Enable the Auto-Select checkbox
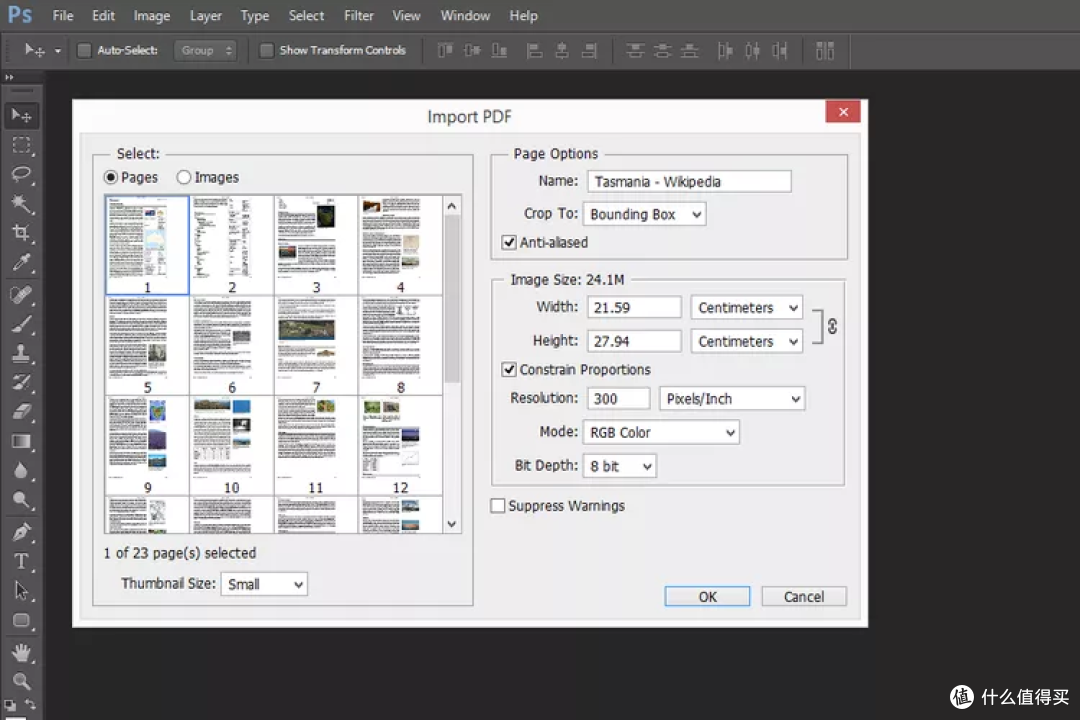 point(84,50)
